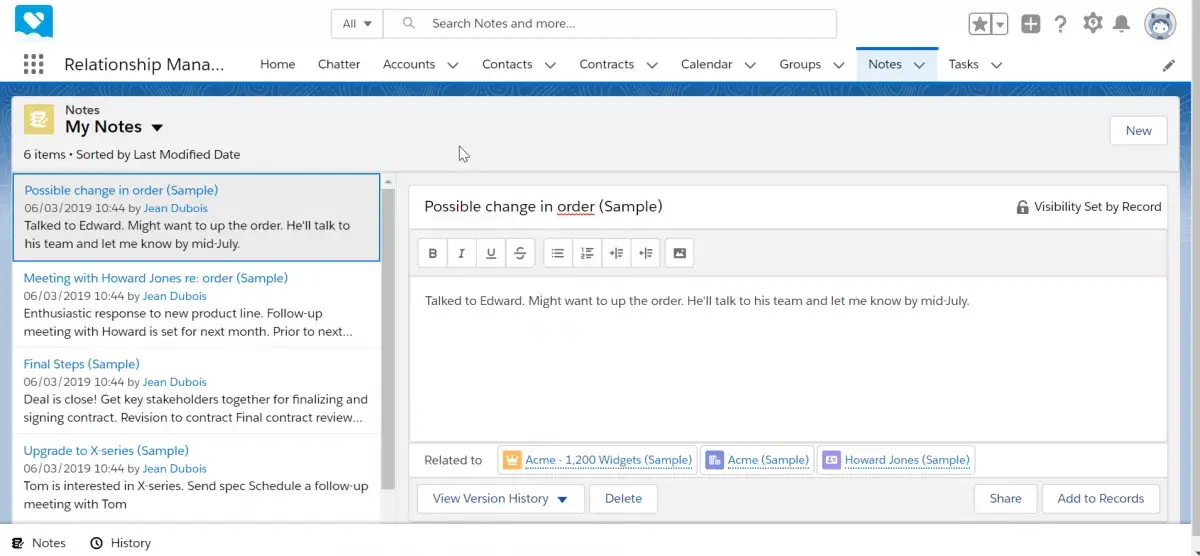1200x556 pixels.
Task: Go to the Chatter tab
Action: coord(339,64)
